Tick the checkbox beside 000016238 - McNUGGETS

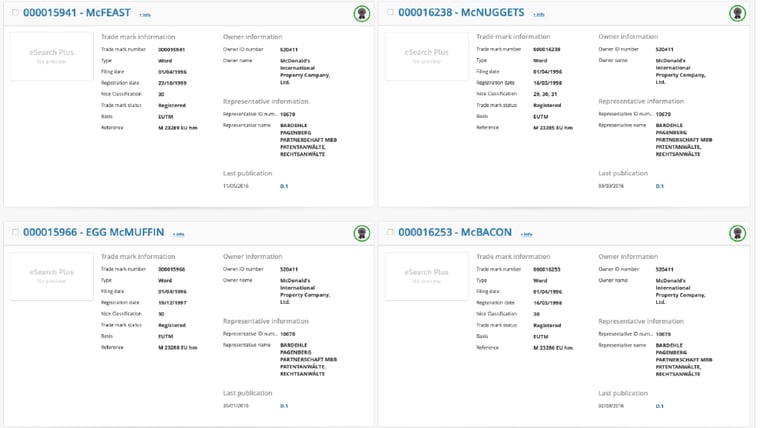[390, 12]
